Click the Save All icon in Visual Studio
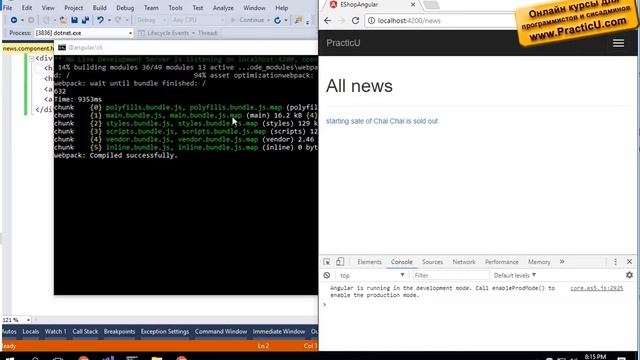Image resolution: width=640 pixels, height=360 pixels. (85, 20)
